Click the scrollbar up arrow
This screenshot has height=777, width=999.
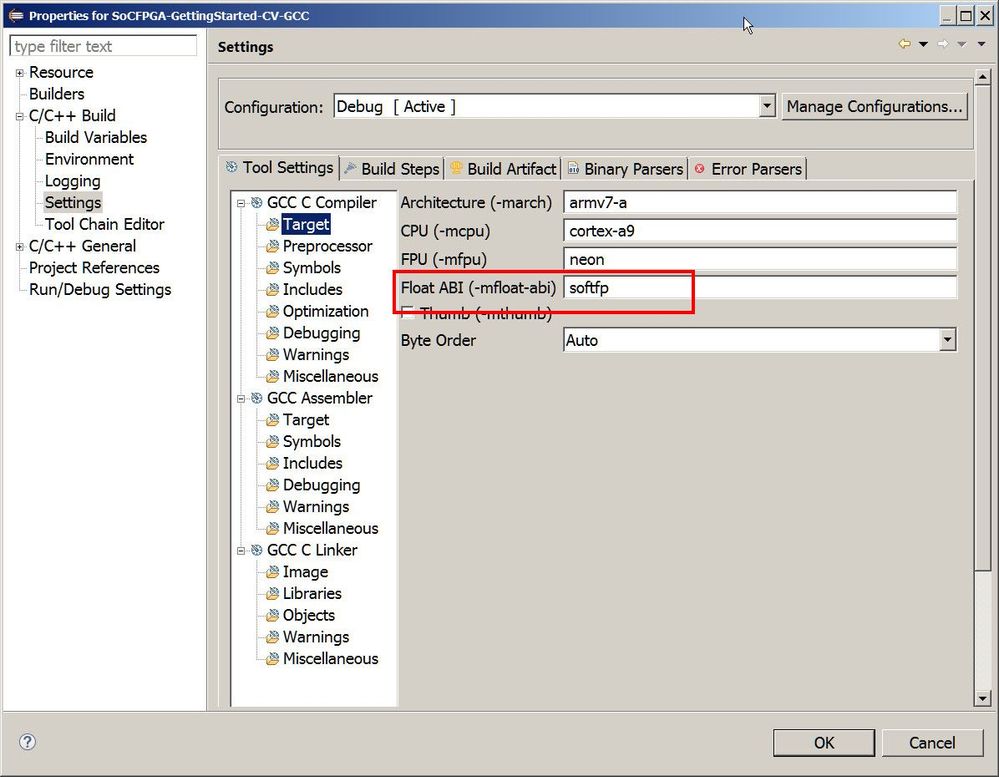coord(982,77)
